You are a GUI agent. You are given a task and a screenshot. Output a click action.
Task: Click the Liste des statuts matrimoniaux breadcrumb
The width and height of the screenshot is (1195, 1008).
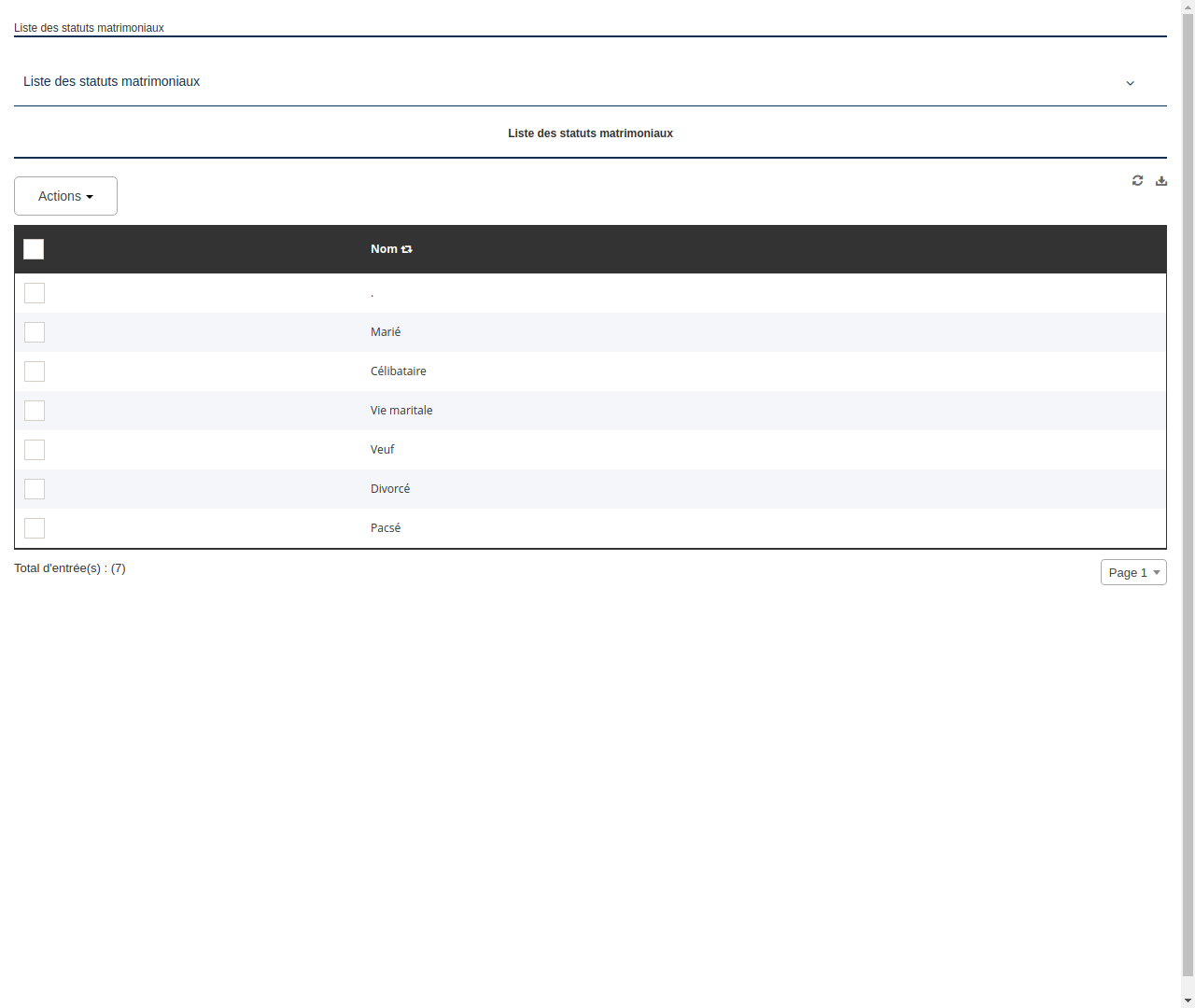point(89,28)
